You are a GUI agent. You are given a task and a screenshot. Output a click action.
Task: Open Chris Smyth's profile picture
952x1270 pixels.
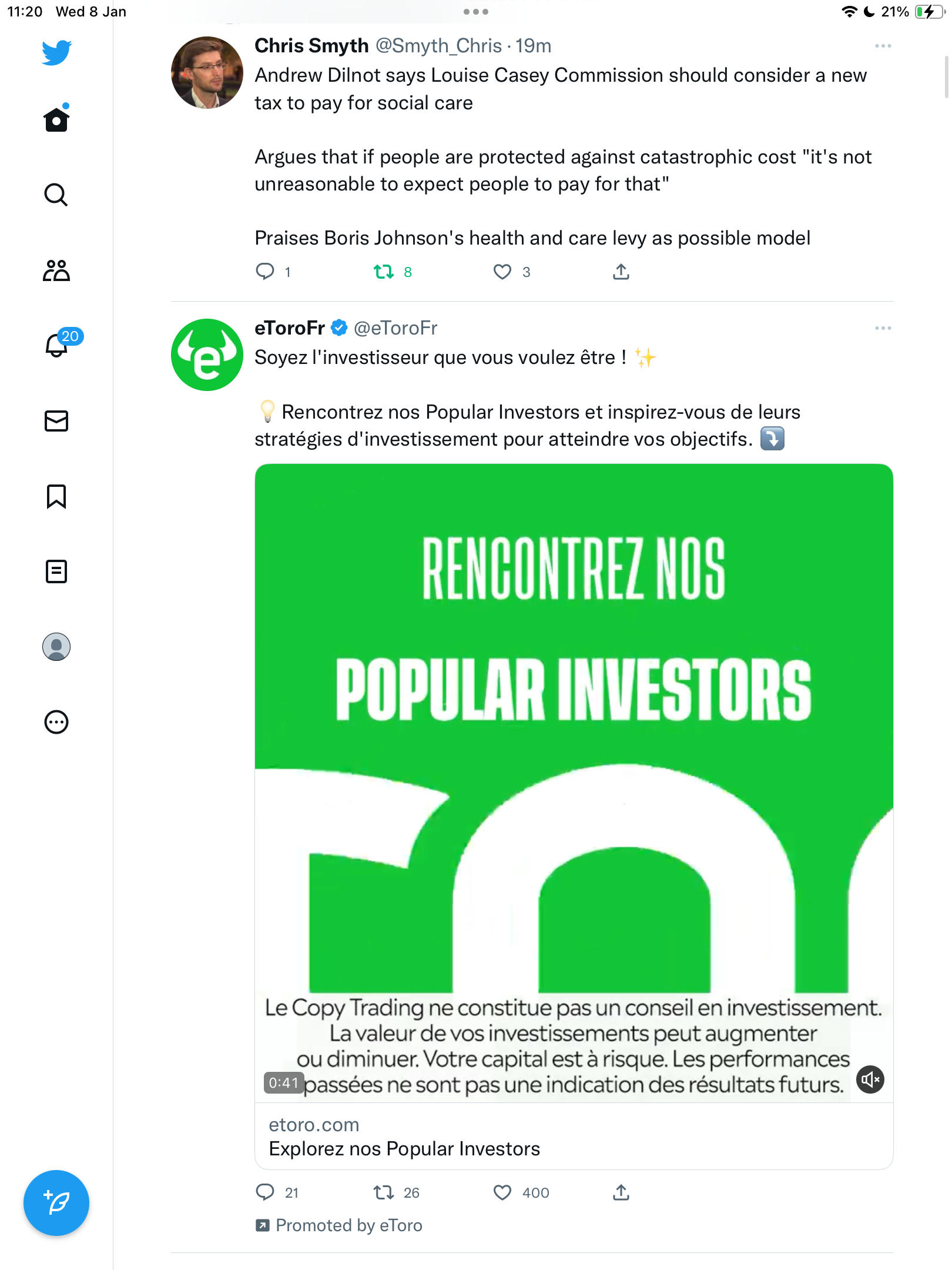coord(207,73)
